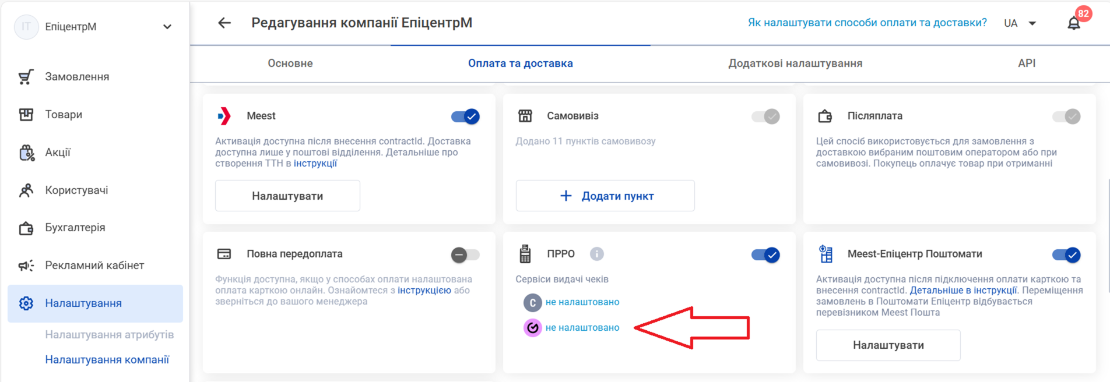Open the UA language dropdown
This screenshot has height=382, width=1110.
[1020, 23]
